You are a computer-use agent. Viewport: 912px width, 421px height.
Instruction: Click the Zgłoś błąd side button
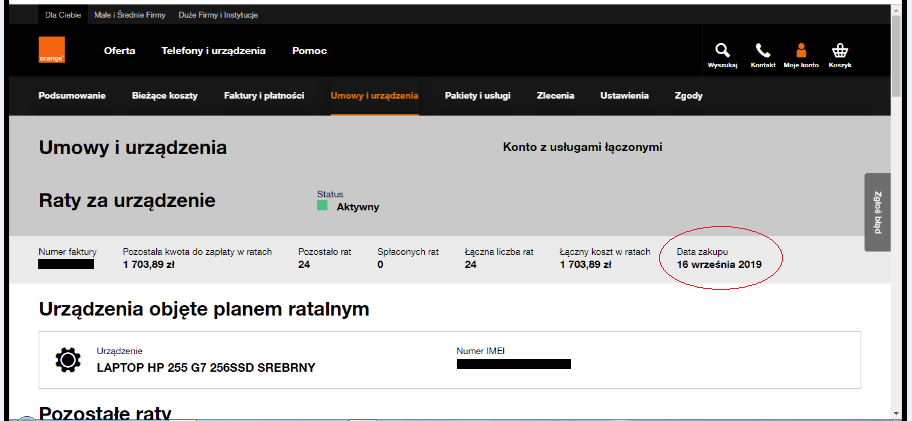click(877, 211)
